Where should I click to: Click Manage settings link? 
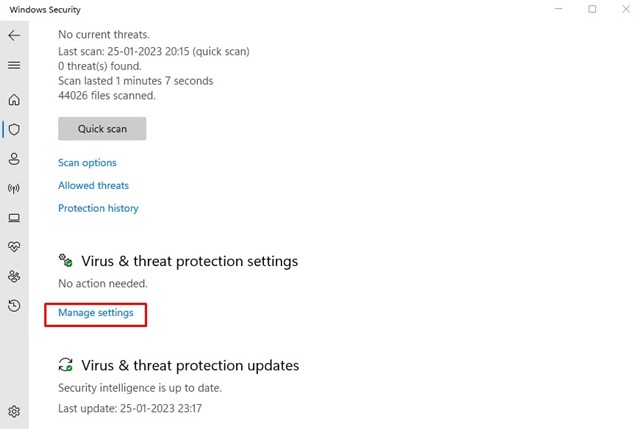(x=96, y=313)
